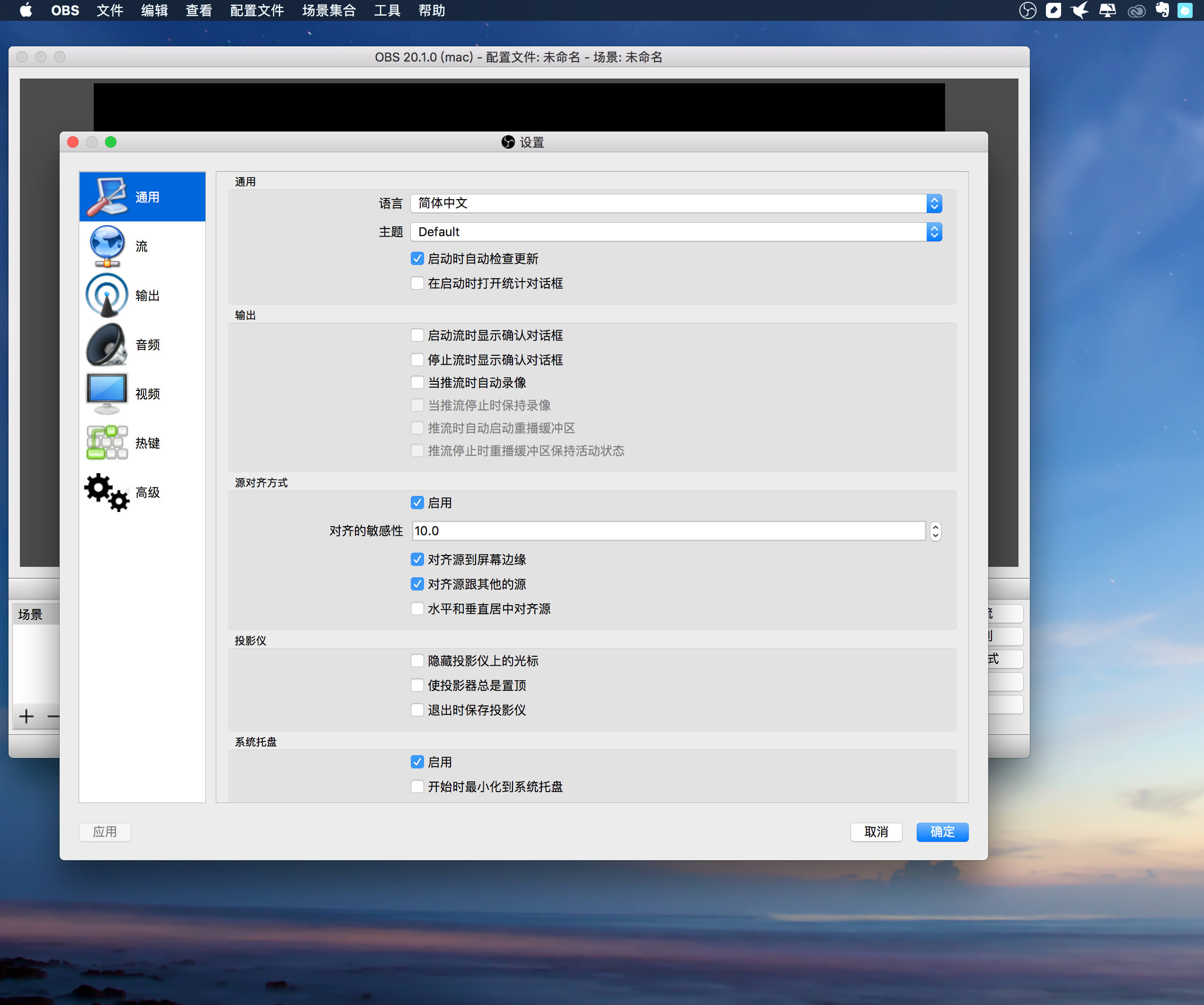Image resolution: width=1204 pixels, height=1005 pixels.
Task: Open the 语言 language dropdown
Action: point(676,203)
